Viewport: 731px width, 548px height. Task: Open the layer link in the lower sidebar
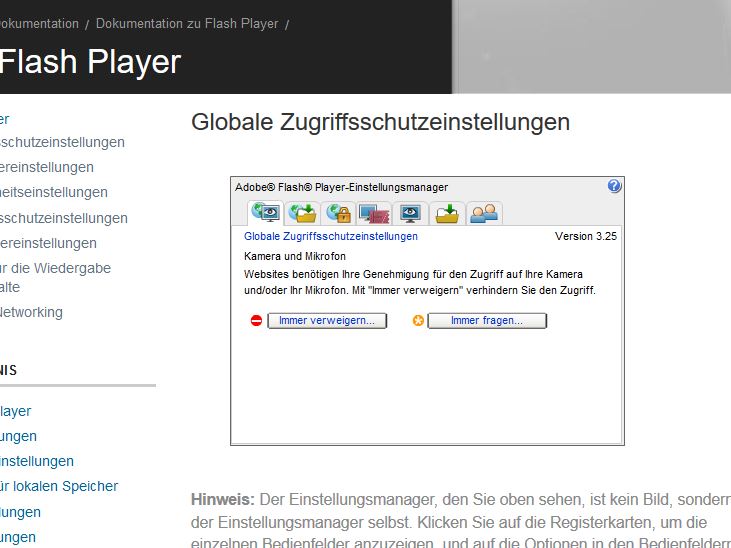(x=15, y=411)
